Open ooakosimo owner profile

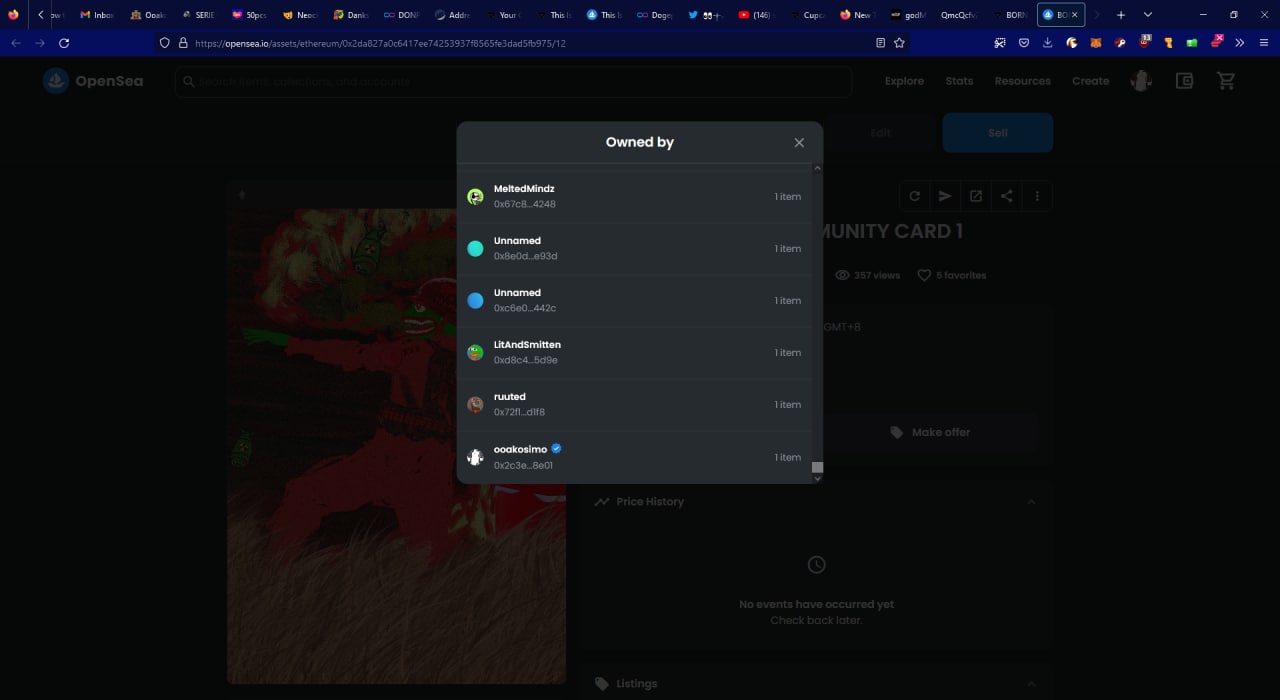point(520,449)
